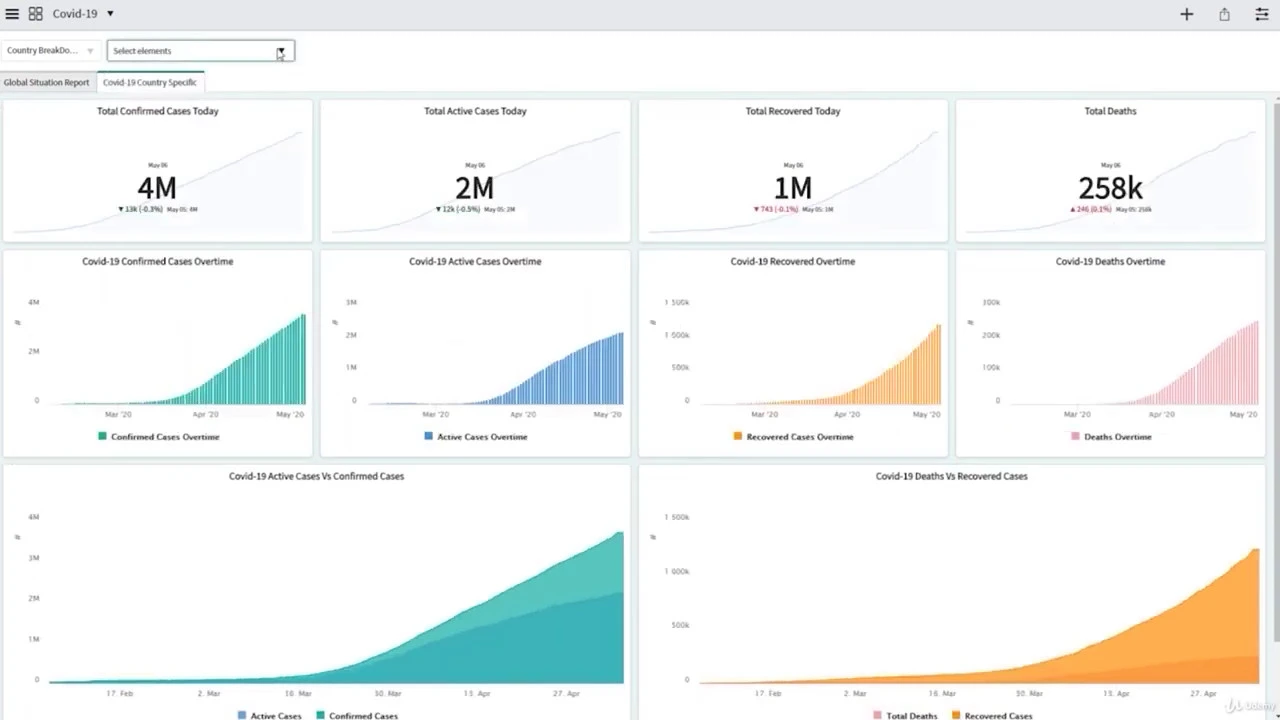Open the hamburger navigation menu
This screenshot has width=1280, height=720.
12,13
